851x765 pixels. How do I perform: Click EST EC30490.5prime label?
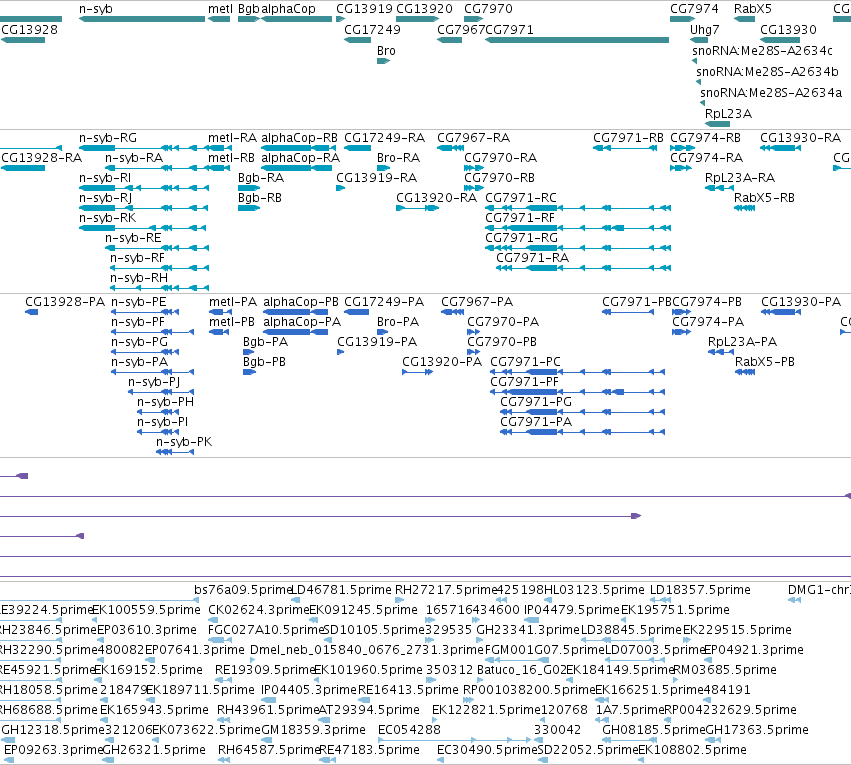[x=487, y=750]
